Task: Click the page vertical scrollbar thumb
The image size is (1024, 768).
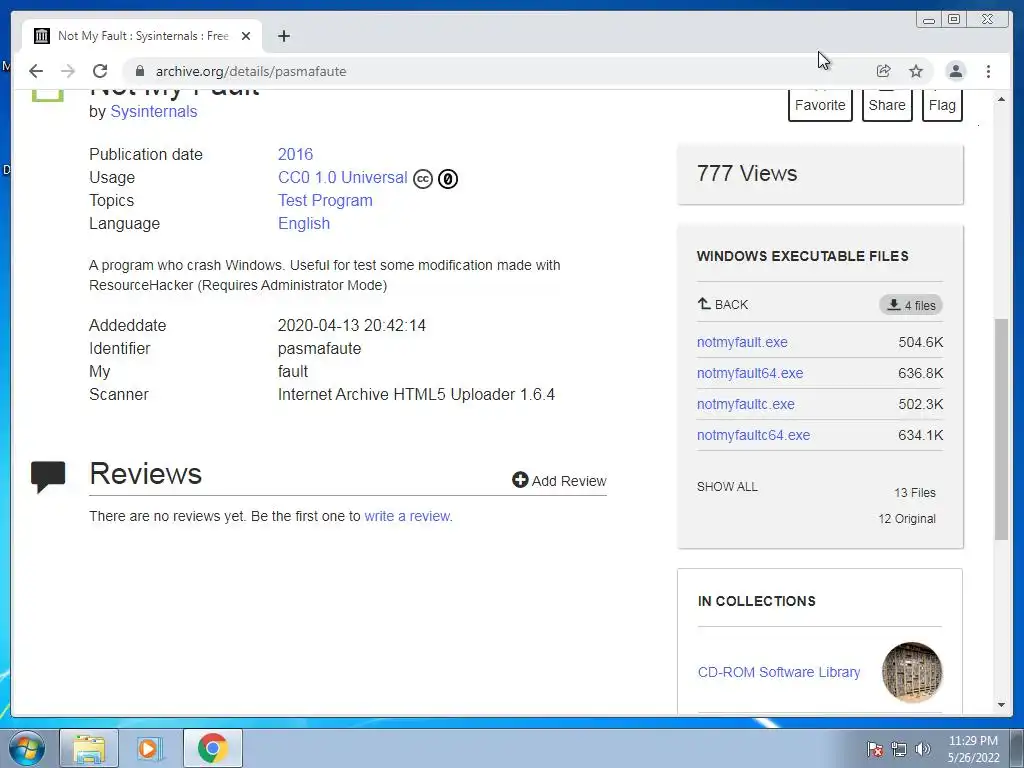Action: point(1001,428)
